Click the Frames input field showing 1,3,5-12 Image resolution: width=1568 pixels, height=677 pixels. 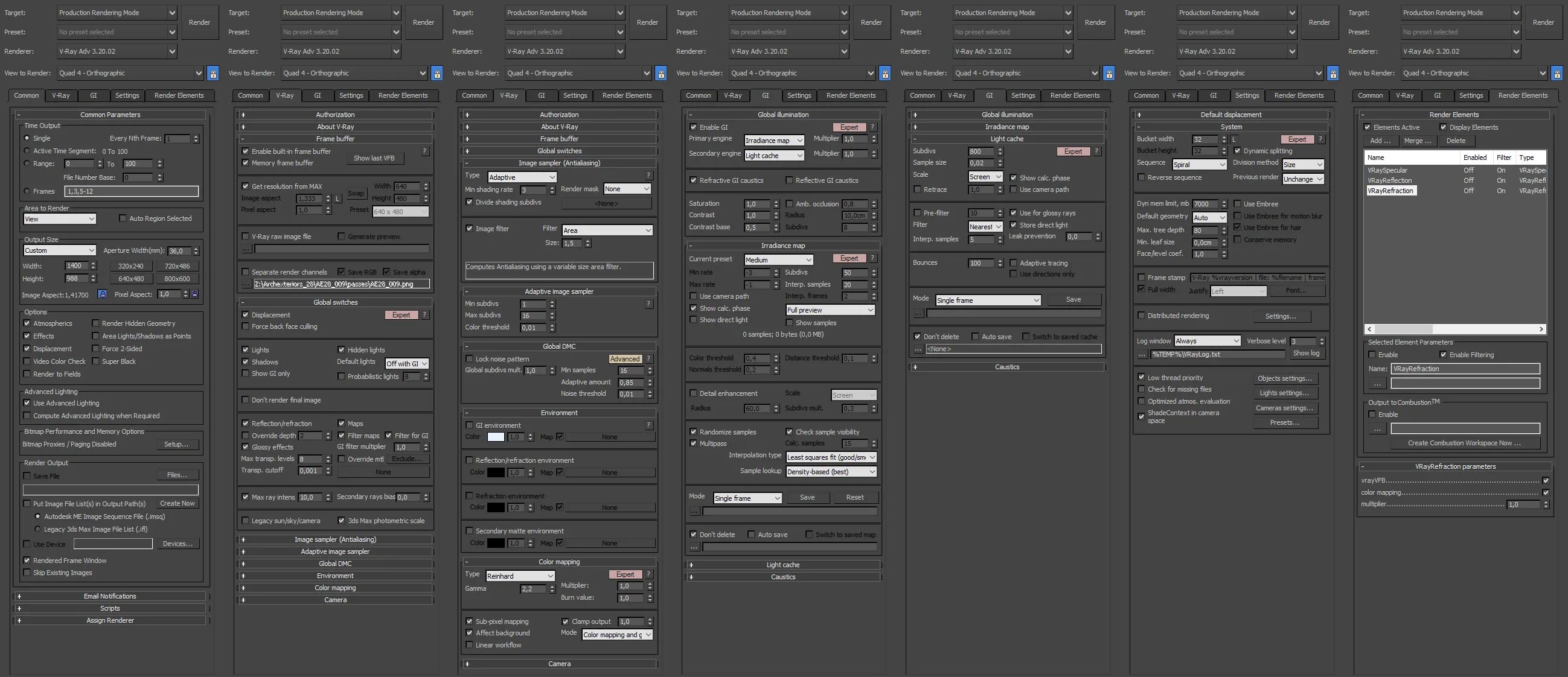click(131, 191)
